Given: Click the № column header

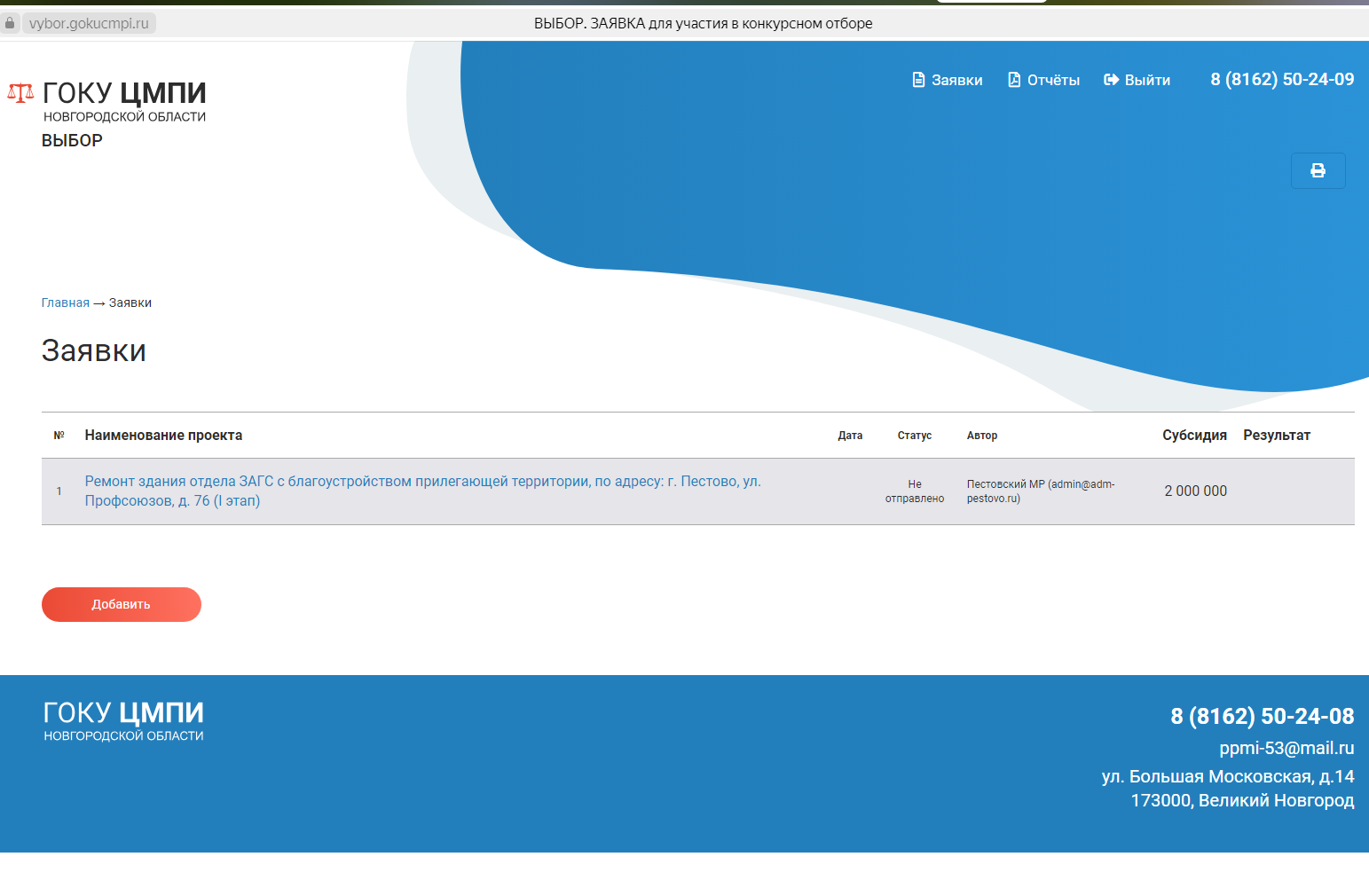Looking at the screenshot, I should point(59,436).
